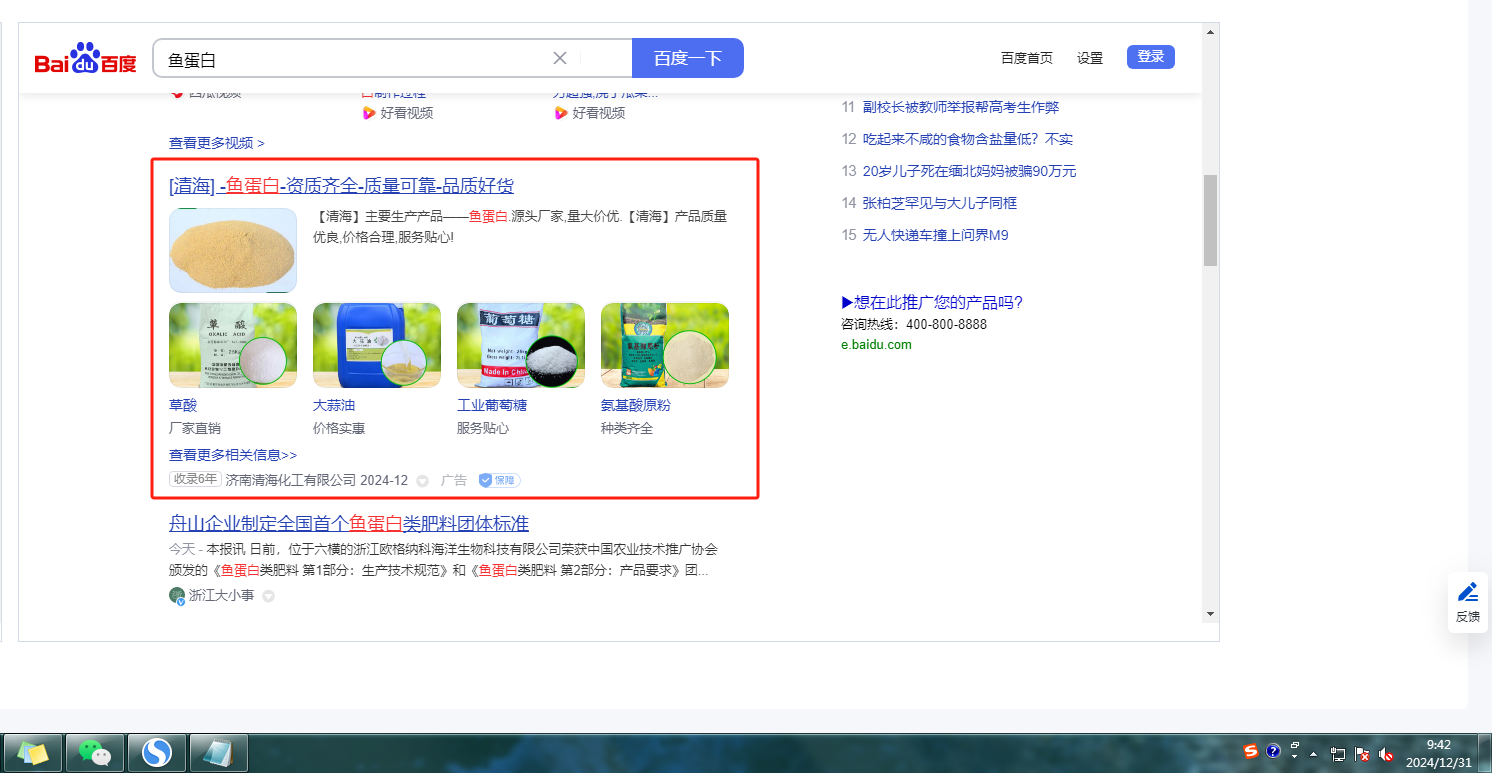Open WeChat from the taskbar
The height and width of the screenshot is (773, 1492).
pyautogui.click(x=95, y=752)
